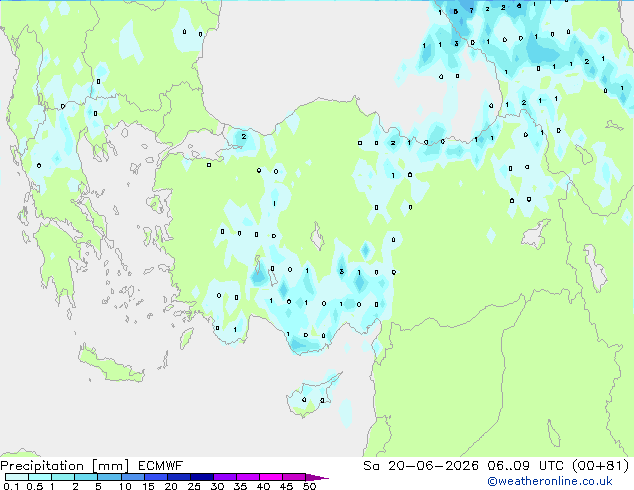Click the precipitation value '7' on the map
The height and width of the screenshot is (490, 634).
tap(471, 11)
